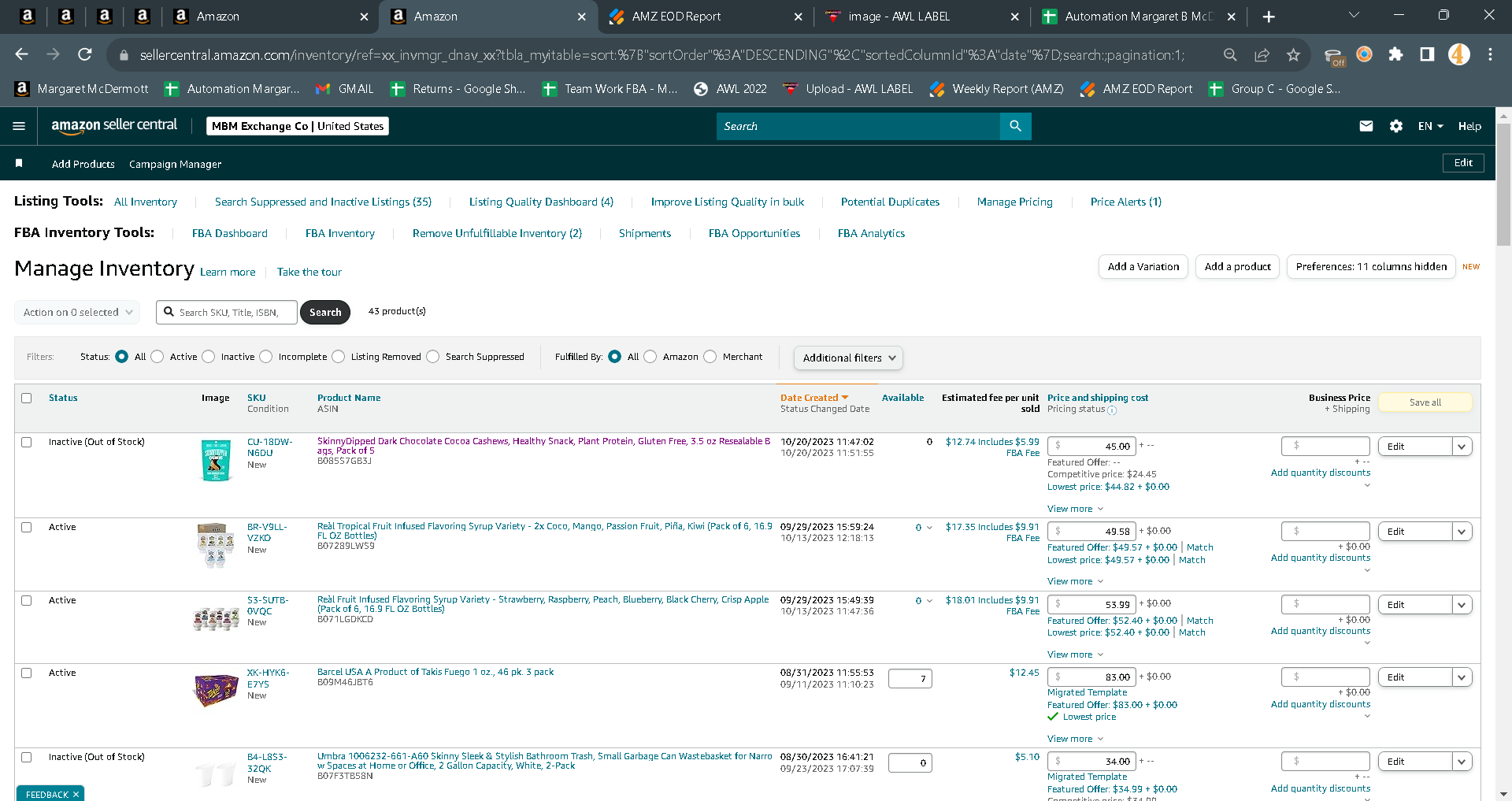Open the Campaign Manager menu item
The image size is (1512, 801).
click(175, 164)
